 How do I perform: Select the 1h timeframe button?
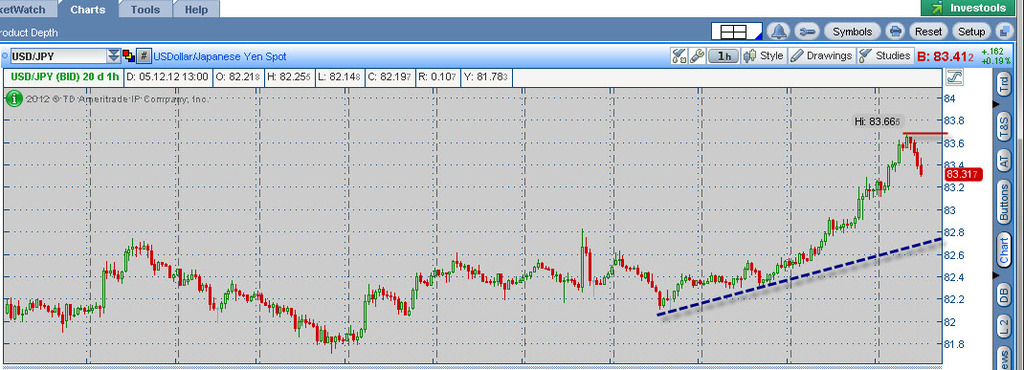tap(724, 56)
